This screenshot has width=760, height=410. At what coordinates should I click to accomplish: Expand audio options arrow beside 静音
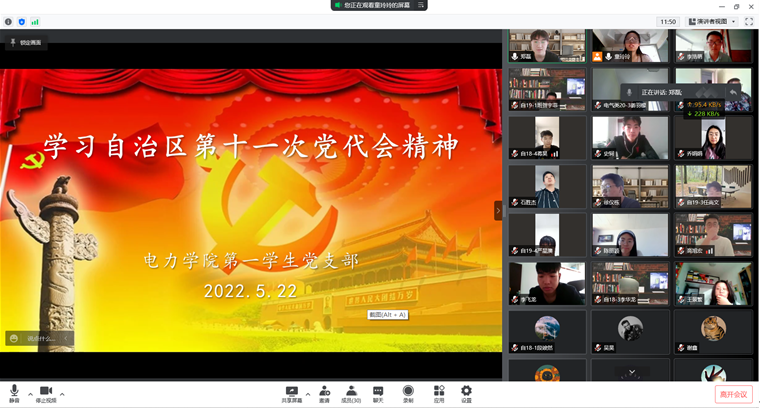click(x=31, y=394)
